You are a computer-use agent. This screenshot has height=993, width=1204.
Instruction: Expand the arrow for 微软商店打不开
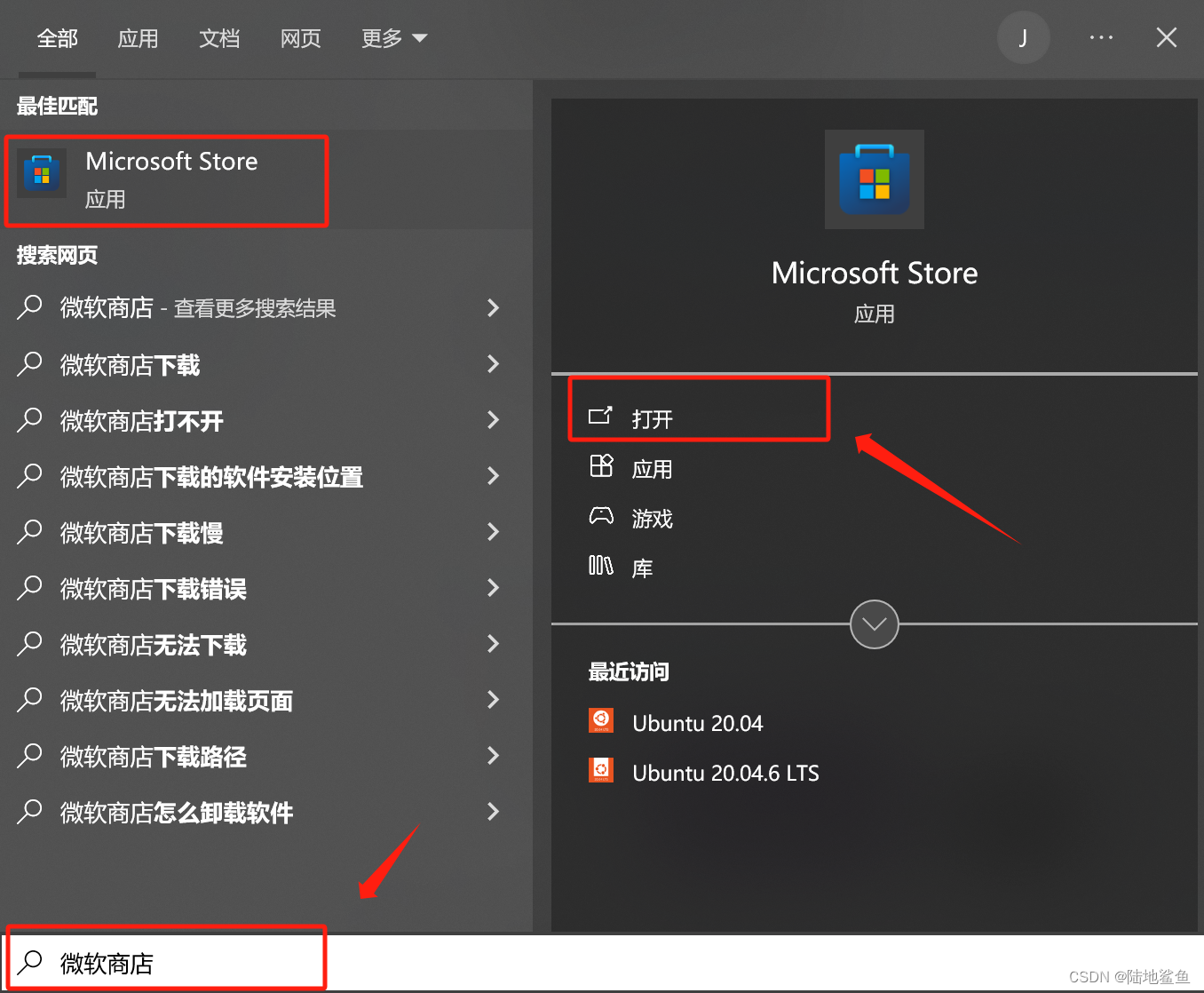[494, 419]
